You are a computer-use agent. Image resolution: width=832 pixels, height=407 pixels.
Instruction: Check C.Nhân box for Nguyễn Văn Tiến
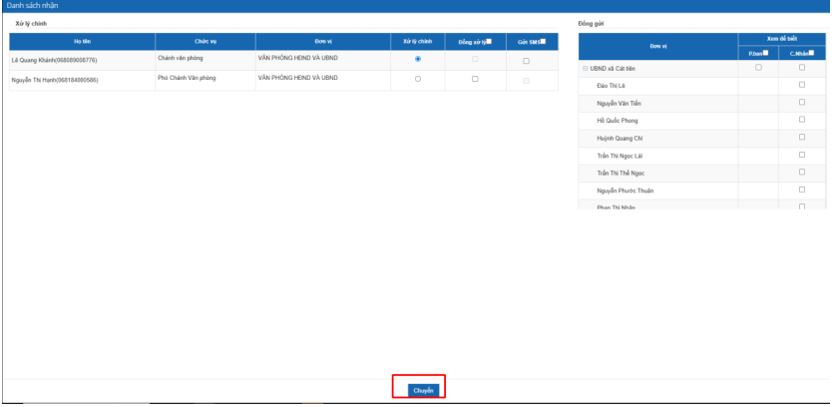coord(802,102)
